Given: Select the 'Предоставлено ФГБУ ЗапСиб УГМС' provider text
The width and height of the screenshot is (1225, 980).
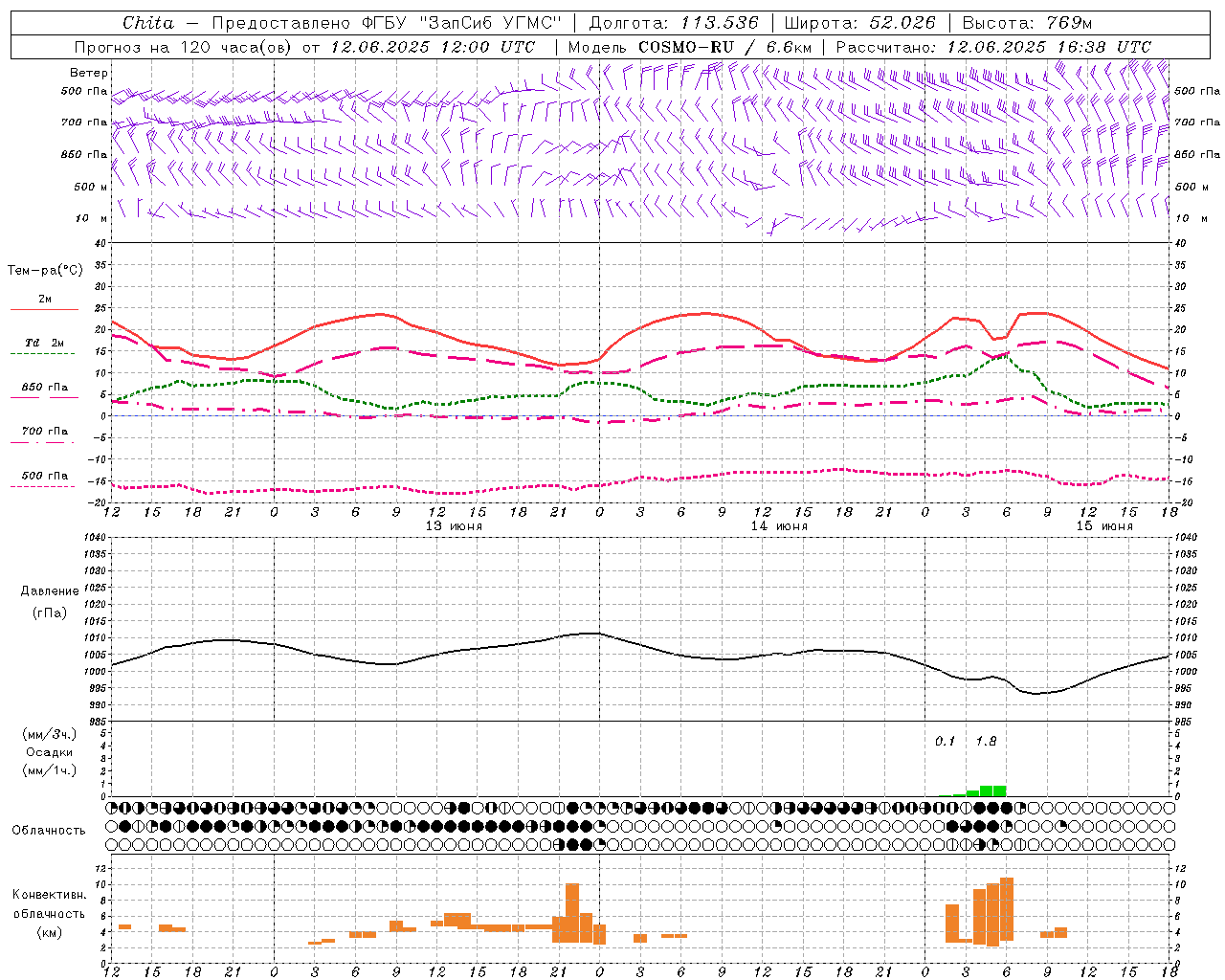Looking at the screenshot, I should [x=386, y=23].
